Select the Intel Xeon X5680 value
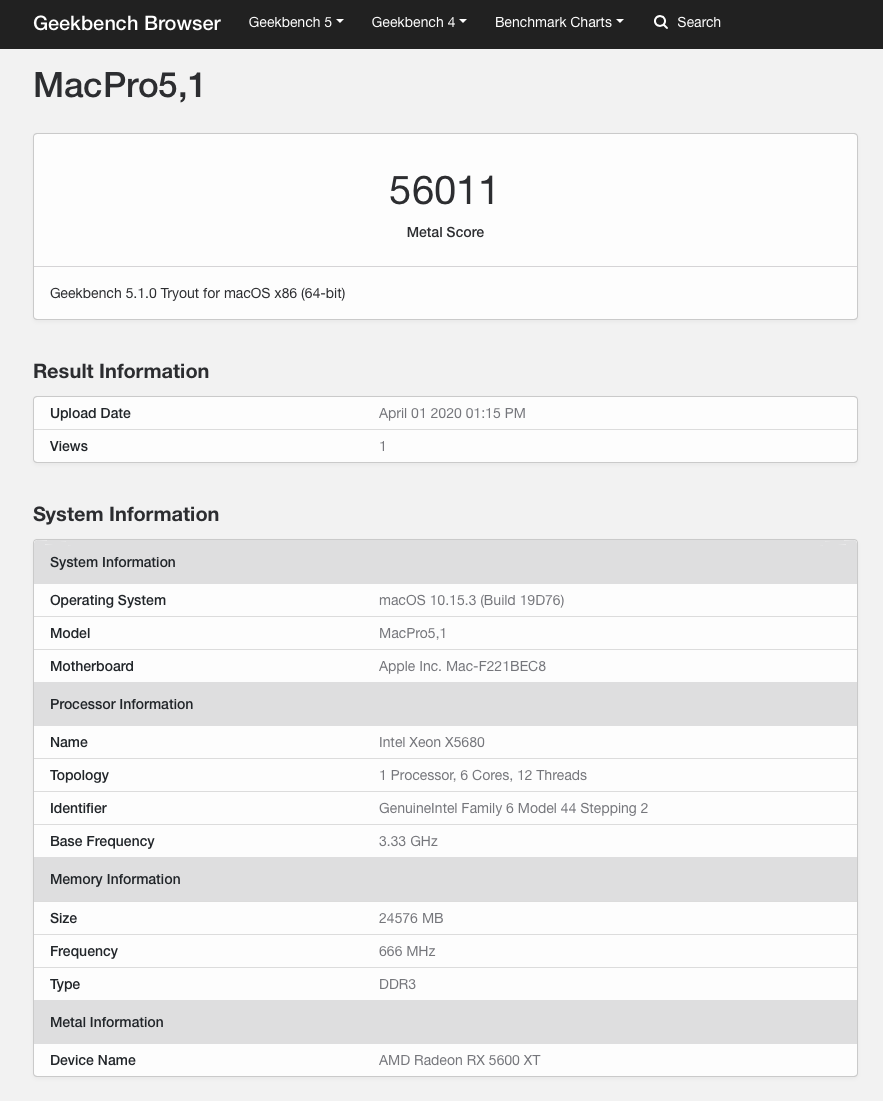This screenshot has width=883, height=1101. point(431,742)
